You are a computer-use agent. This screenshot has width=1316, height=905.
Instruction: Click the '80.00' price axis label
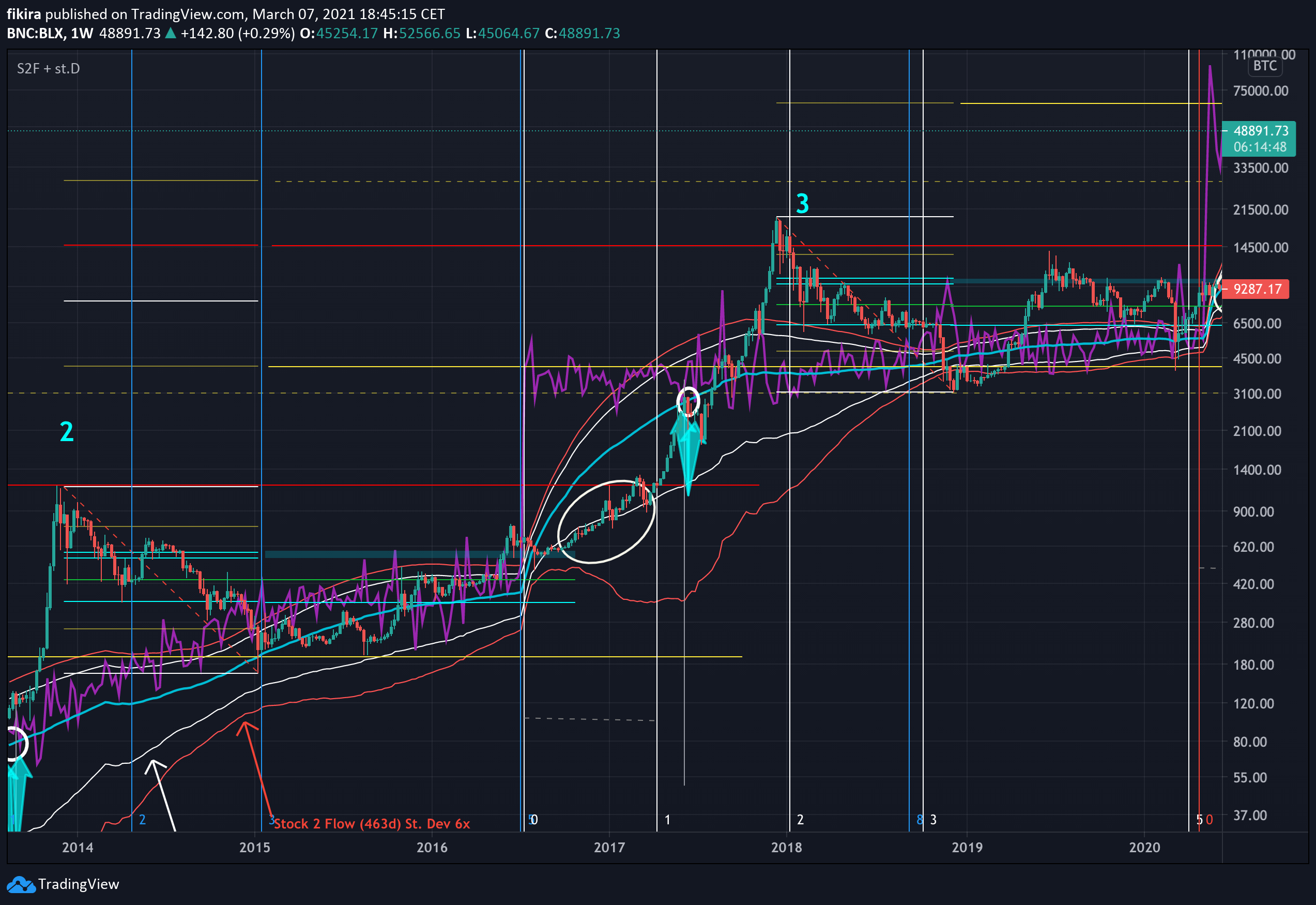[x=1250, y=742]
